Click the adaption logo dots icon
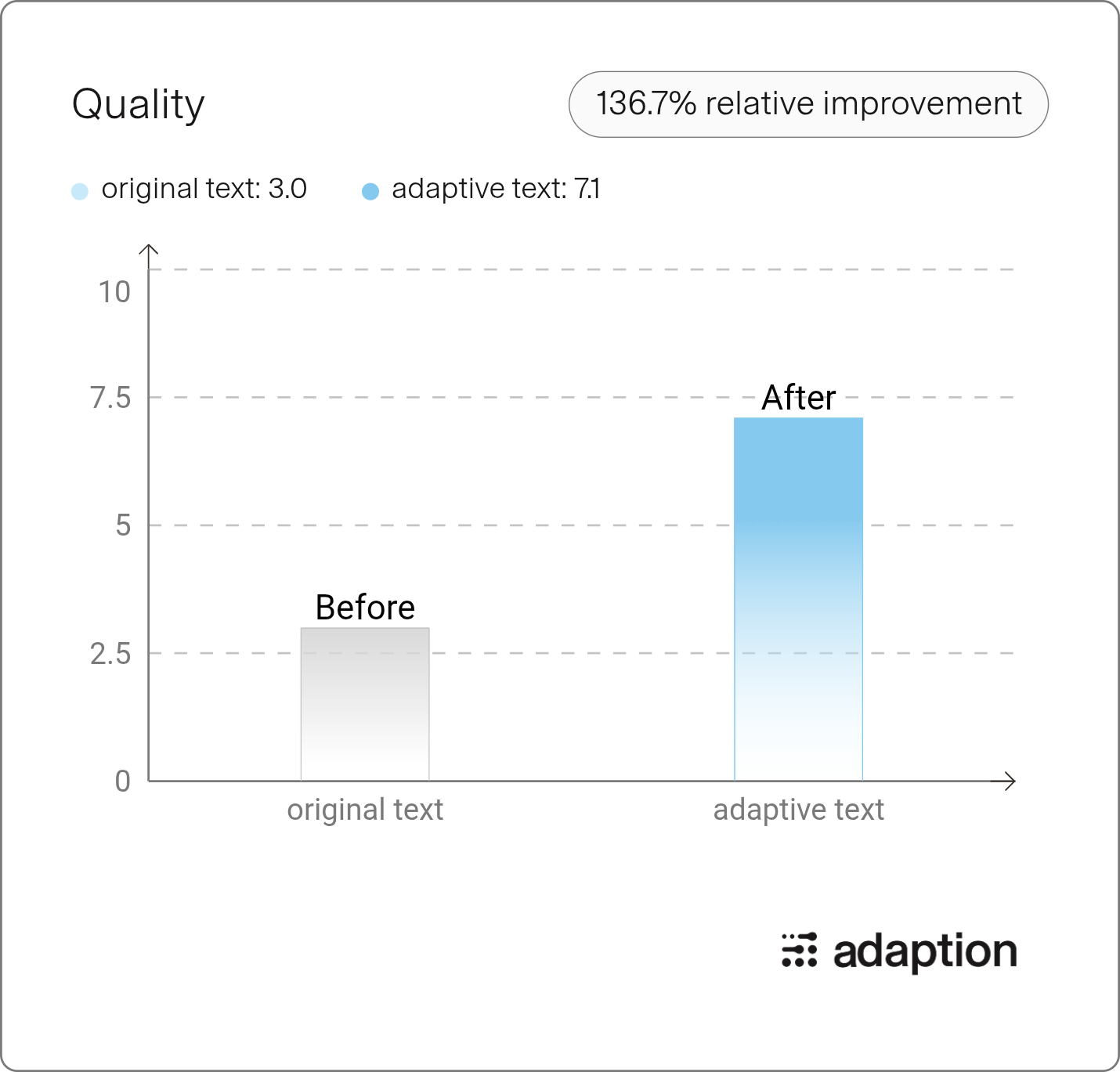The width and height of the screenshot is (1120, 1072). [x=799, y=950]
